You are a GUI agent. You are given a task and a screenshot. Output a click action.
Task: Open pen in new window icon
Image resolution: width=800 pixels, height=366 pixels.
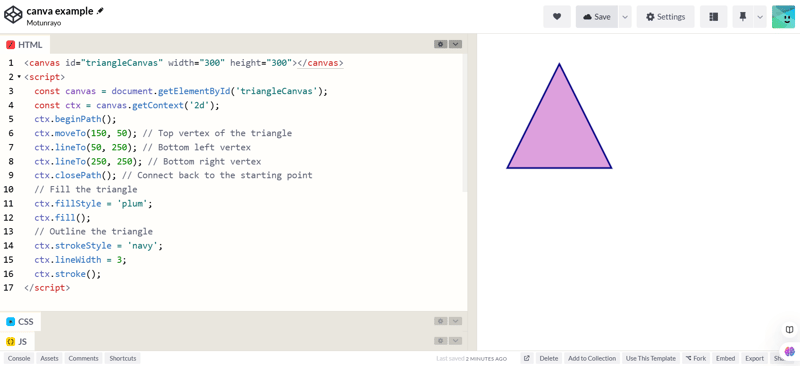(527, 358)
